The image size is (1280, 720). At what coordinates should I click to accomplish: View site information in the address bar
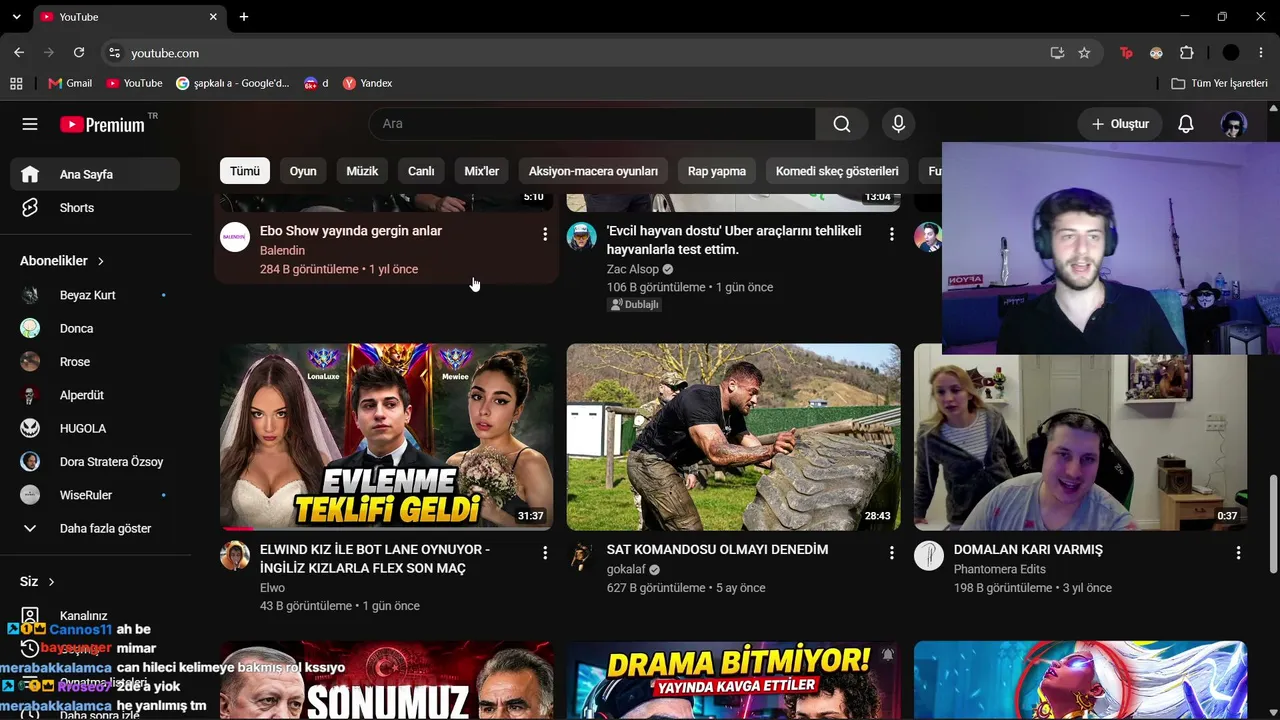114,53
